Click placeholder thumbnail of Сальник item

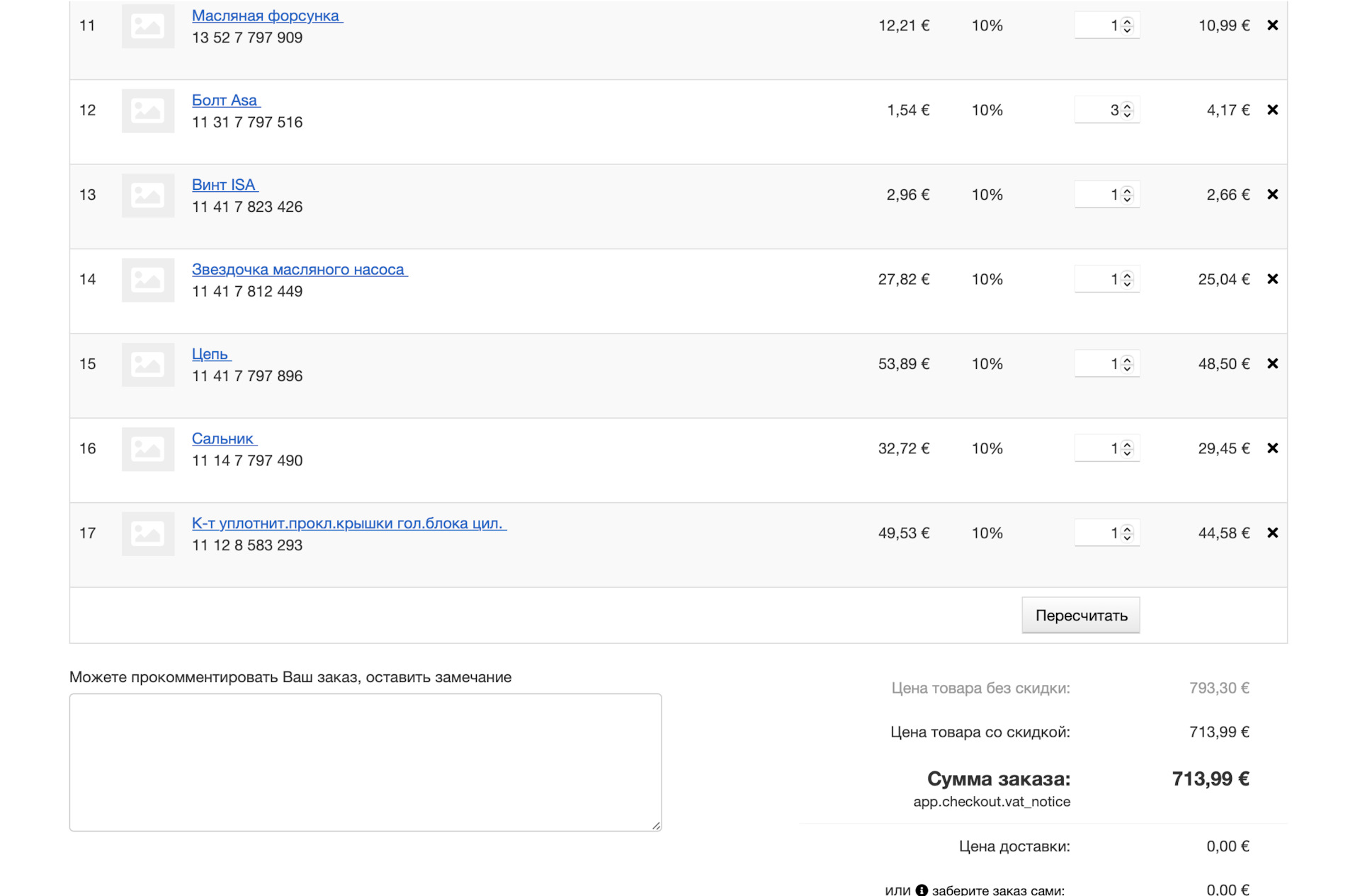click(147, 449)
